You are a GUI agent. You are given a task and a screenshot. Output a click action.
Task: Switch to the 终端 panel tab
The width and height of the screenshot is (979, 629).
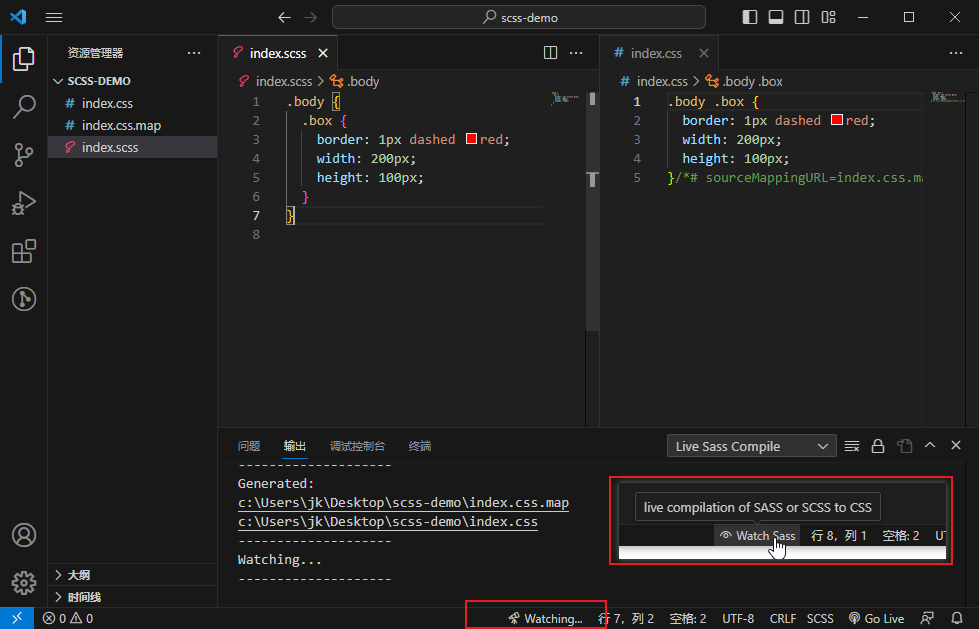pyautogui.click(x=420, y=446)
